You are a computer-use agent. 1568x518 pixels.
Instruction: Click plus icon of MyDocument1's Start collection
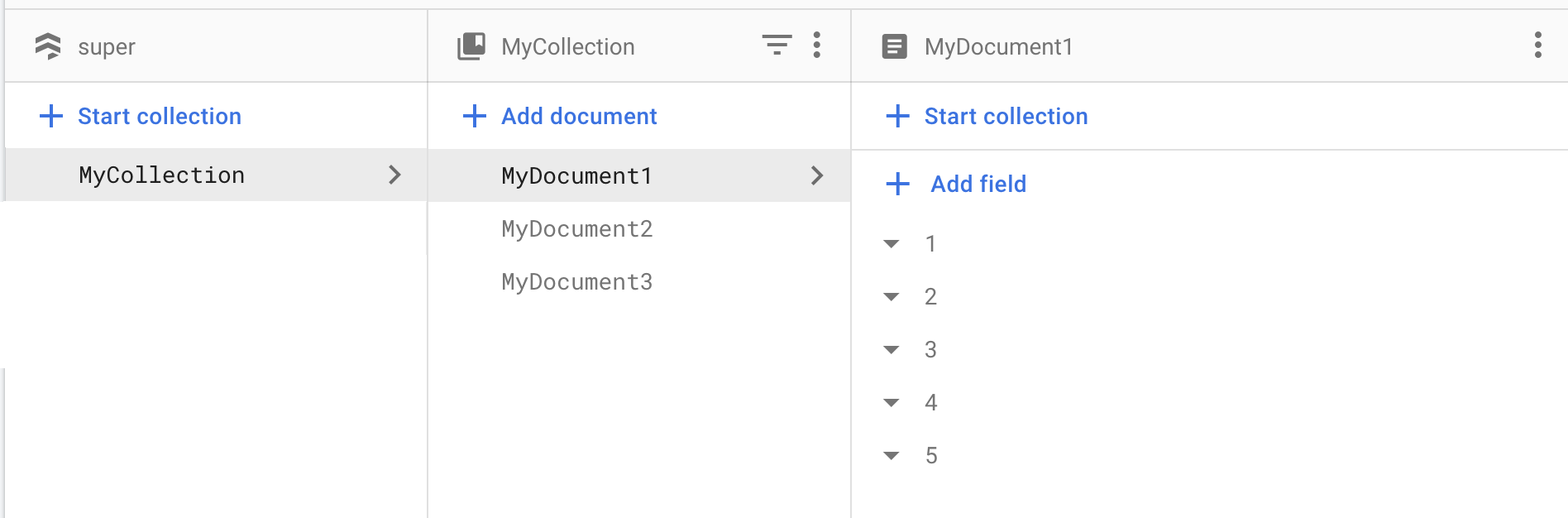point(898,116)
